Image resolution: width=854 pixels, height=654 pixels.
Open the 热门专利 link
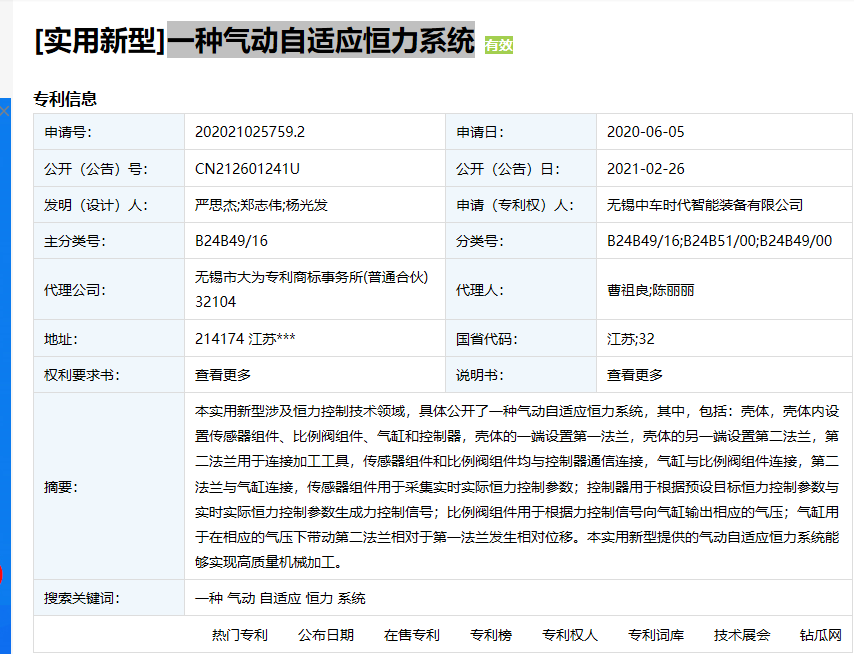tap(240, 635)
